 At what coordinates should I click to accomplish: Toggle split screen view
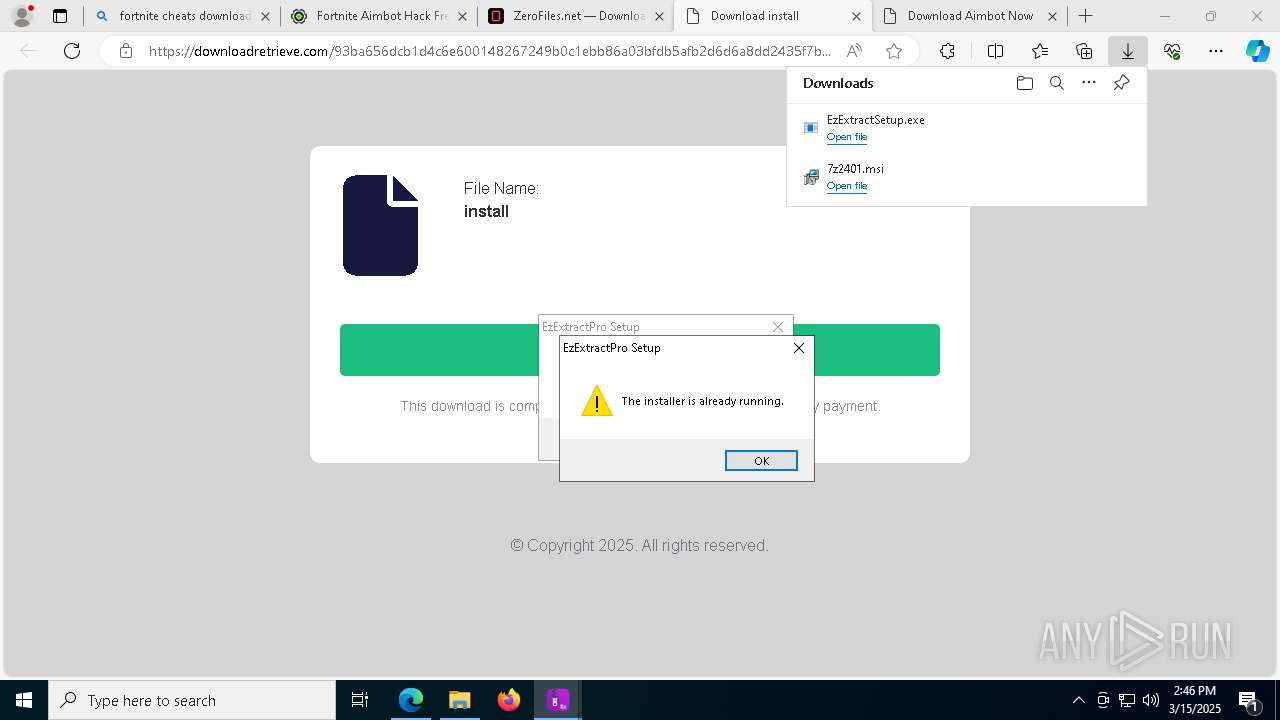995,51
